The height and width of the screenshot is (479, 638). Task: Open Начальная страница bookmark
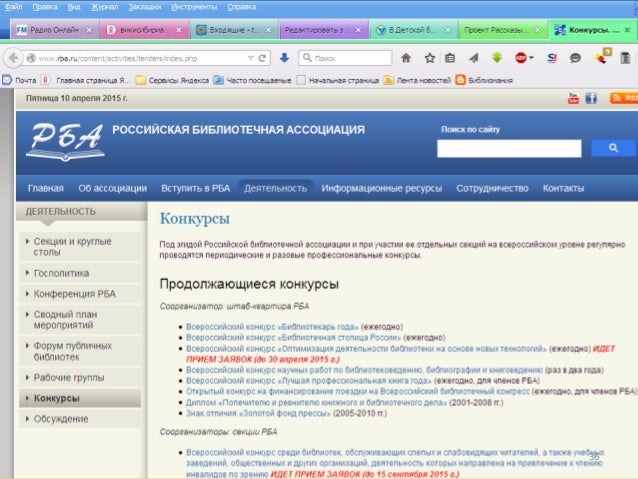tap(338, 80)
